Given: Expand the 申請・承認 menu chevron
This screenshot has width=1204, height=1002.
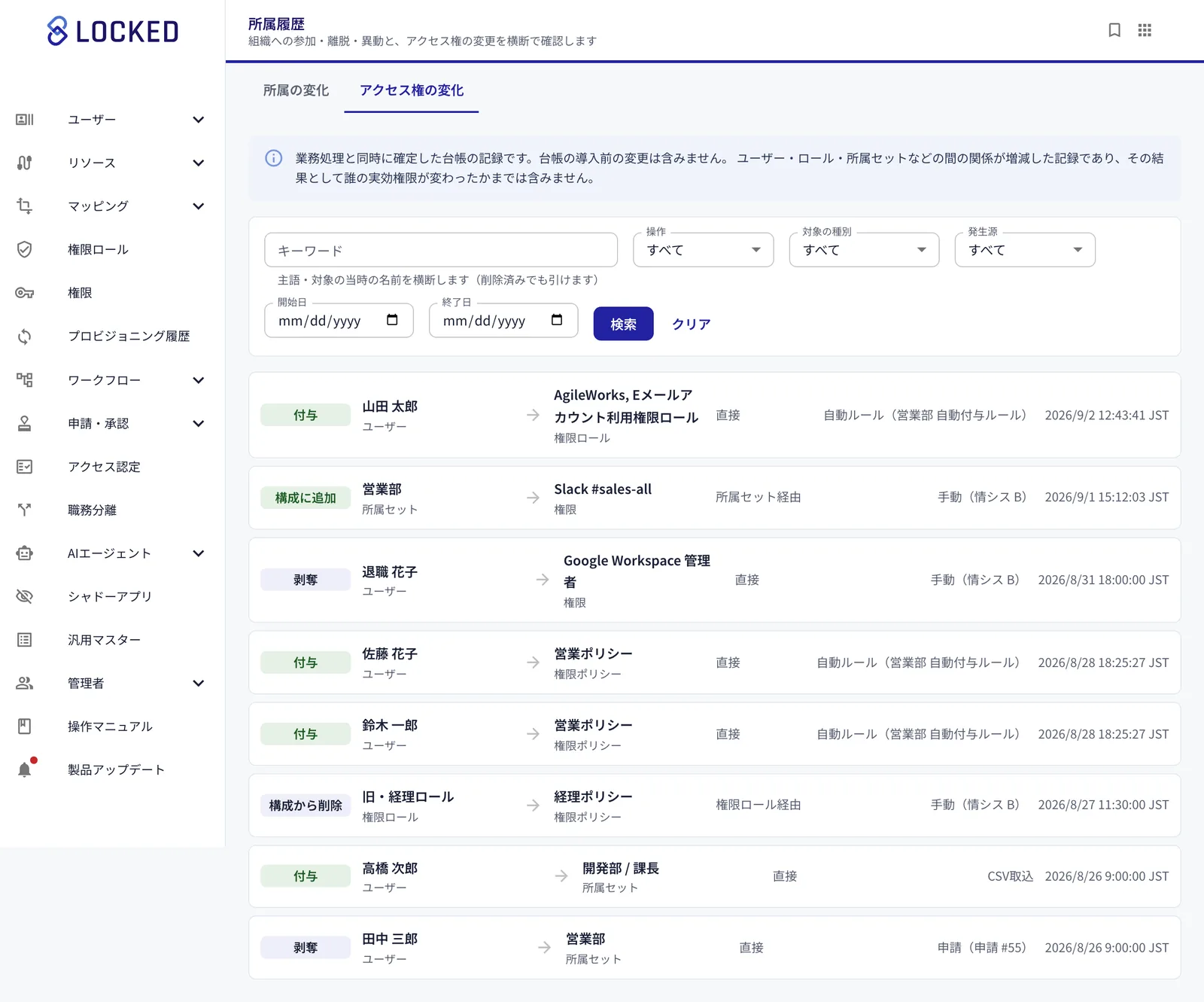Looking at the screenshot, I should click(x=199, y=424).
